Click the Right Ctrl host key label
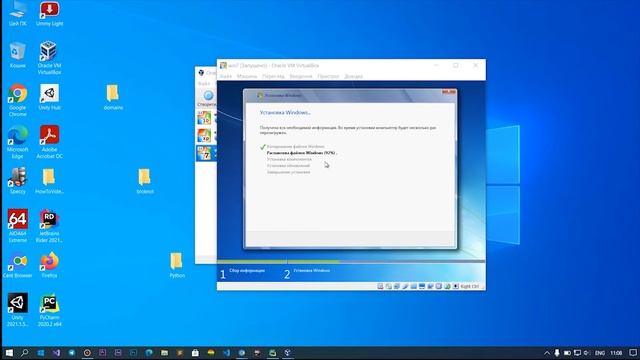 point(469,287)
